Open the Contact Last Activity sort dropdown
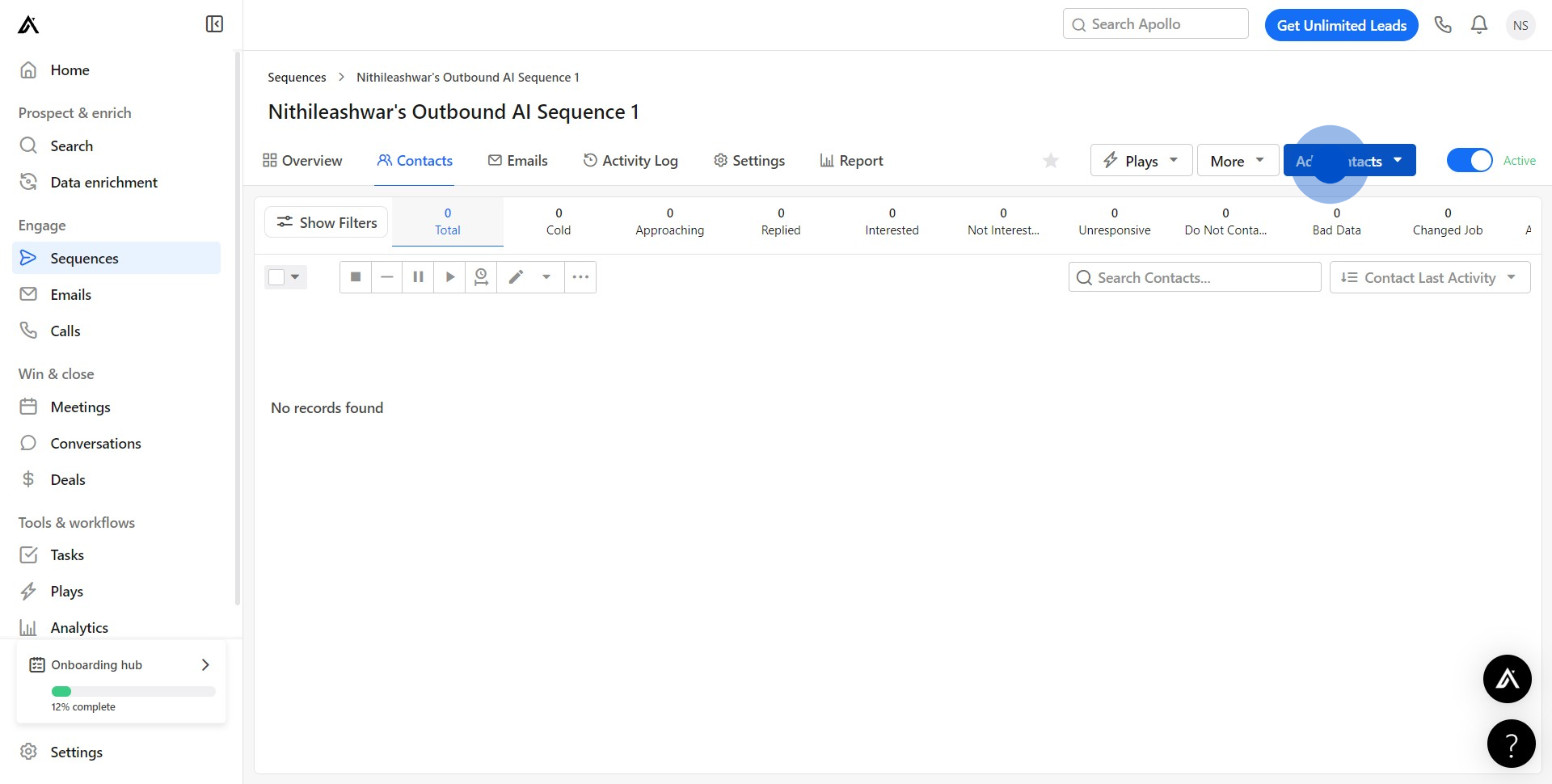 coord(1429,277)
